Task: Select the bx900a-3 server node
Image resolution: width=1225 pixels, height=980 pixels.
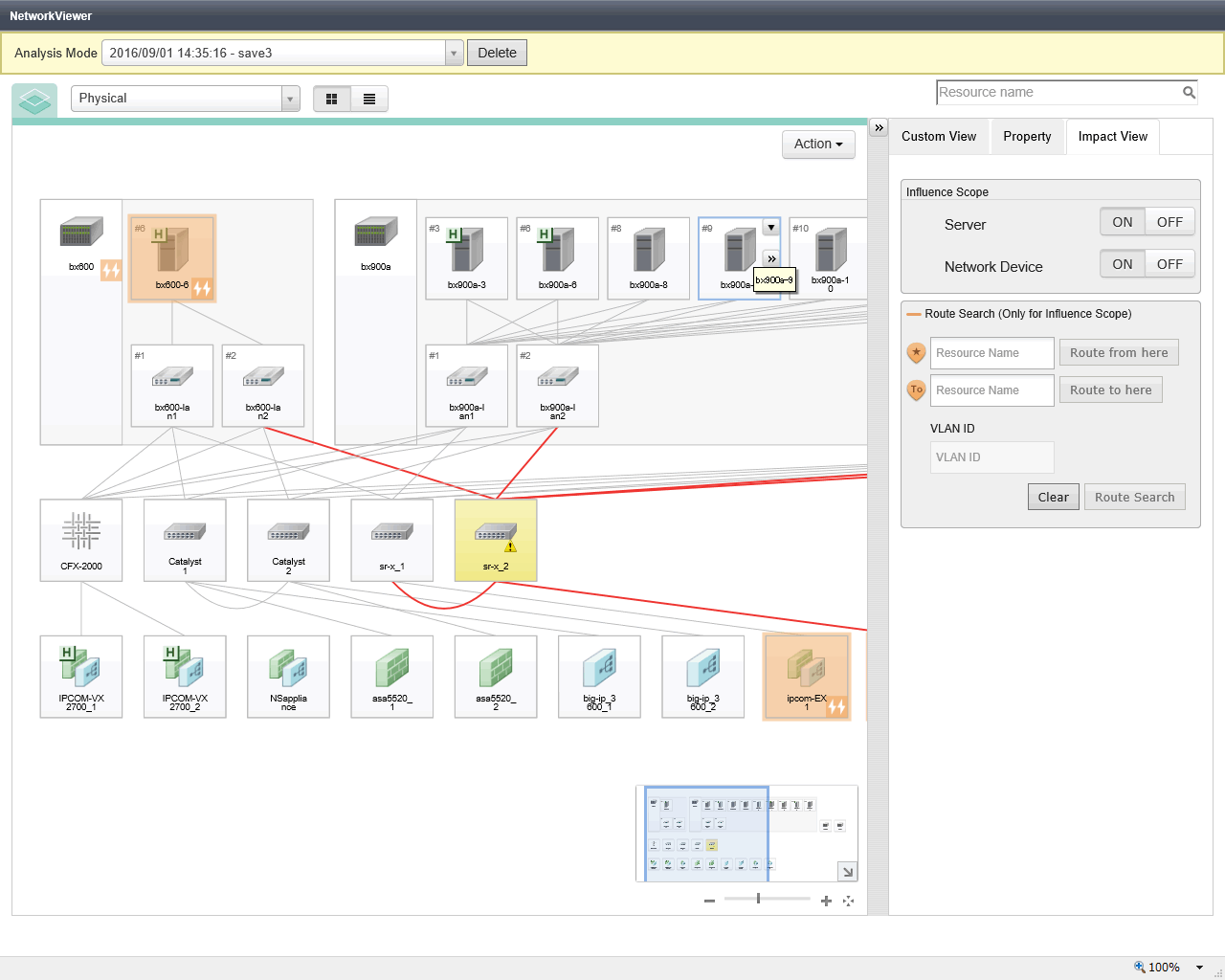Action: coord(467,258)
